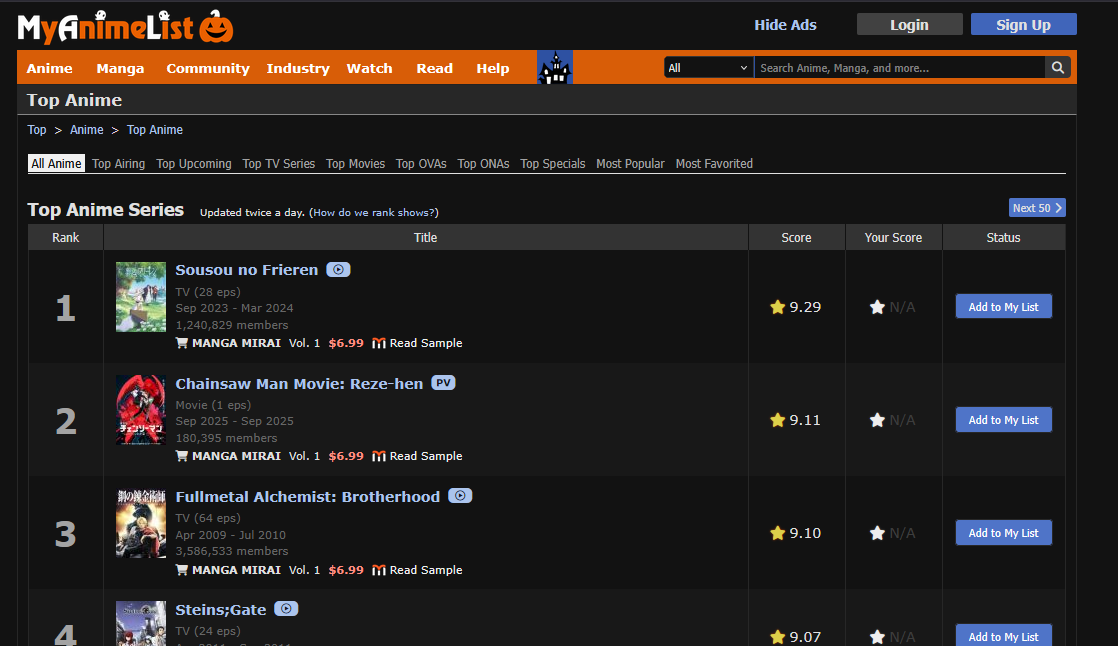Click the Top breadcrumb link
Viewport: 1118px width, 646px height.
point(36,130)
